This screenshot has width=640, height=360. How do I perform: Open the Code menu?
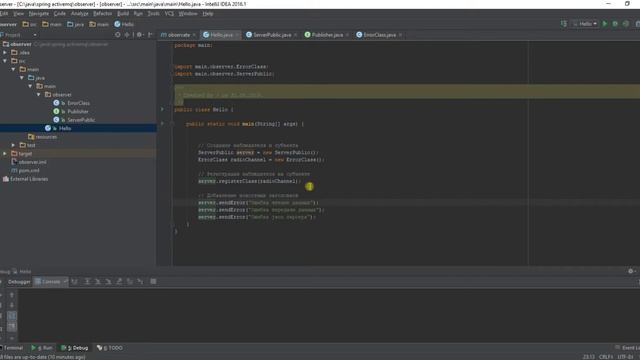pyautogui.click(x=60, y=13)
